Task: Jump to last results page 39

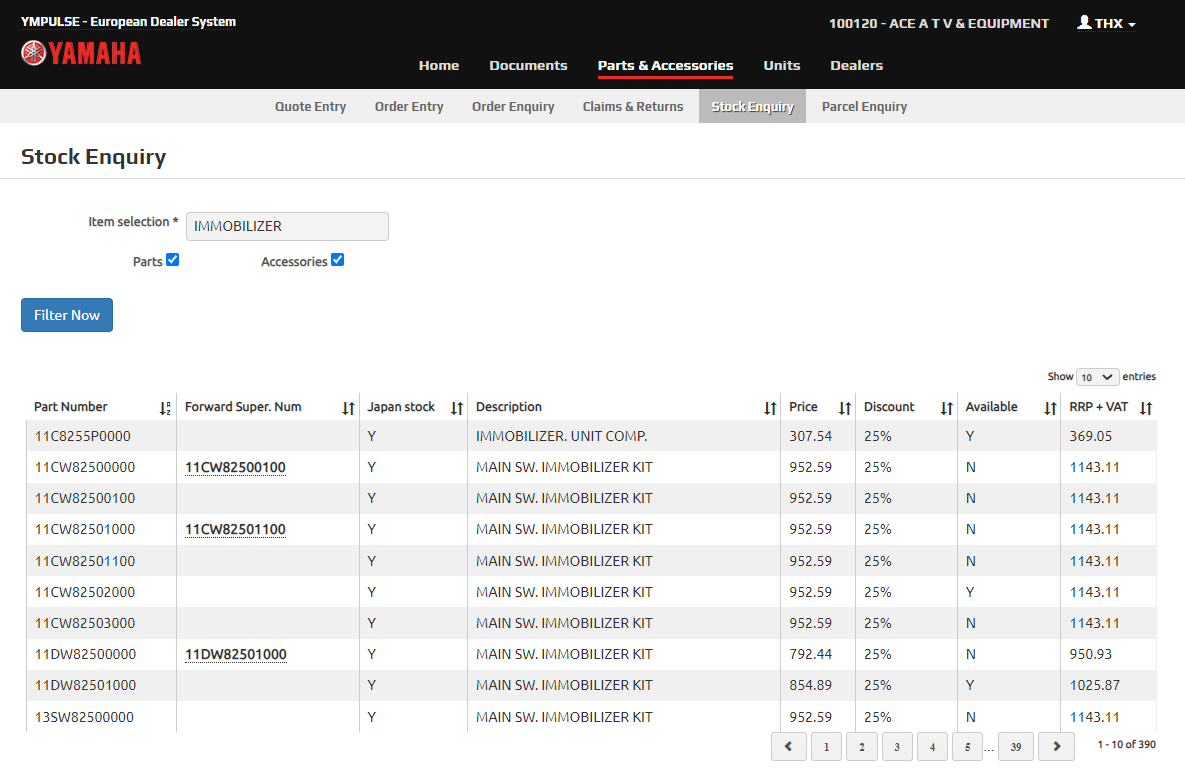Action: click(1016, 746)
